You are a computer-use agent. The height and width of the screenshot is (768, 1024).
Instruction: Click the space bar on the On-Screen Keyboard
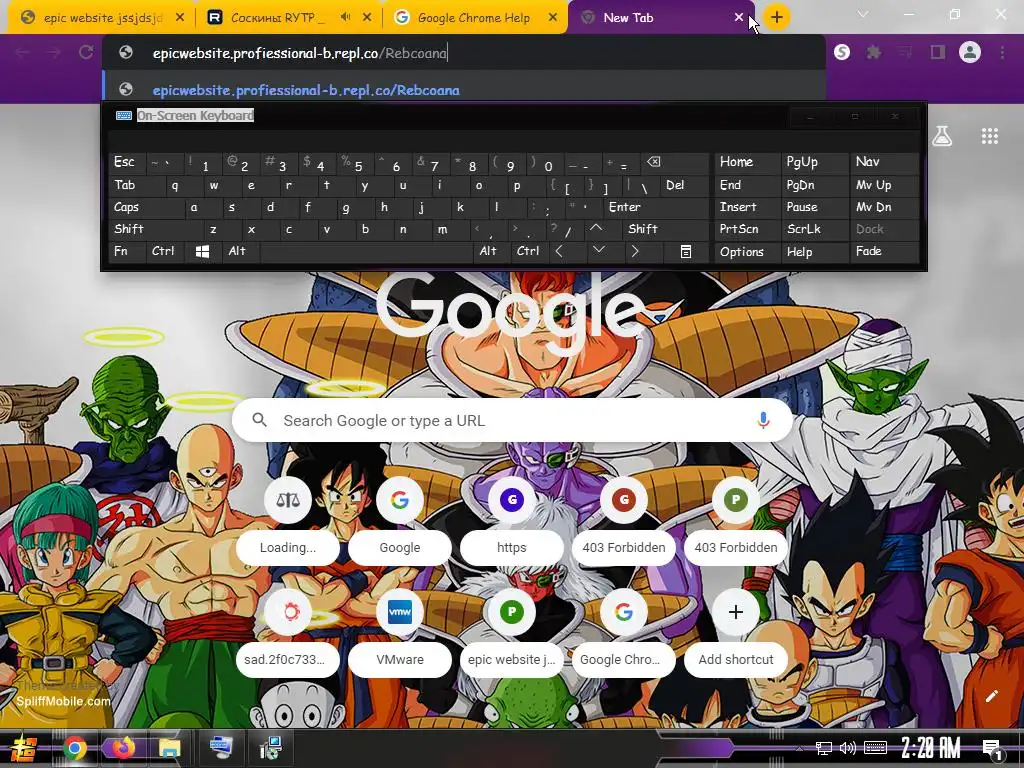point(366,251)
